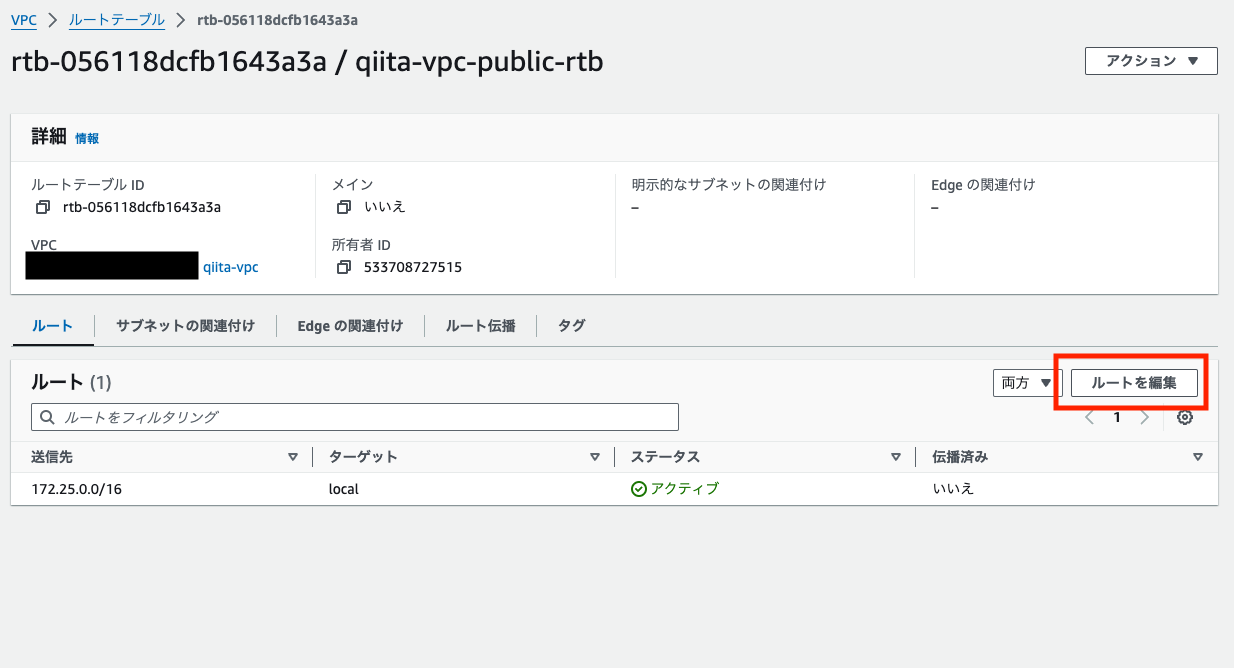Open the 送信先 column filter dropdown
Viewport: 1234px width, 668px height.
[x=293, y=456]
